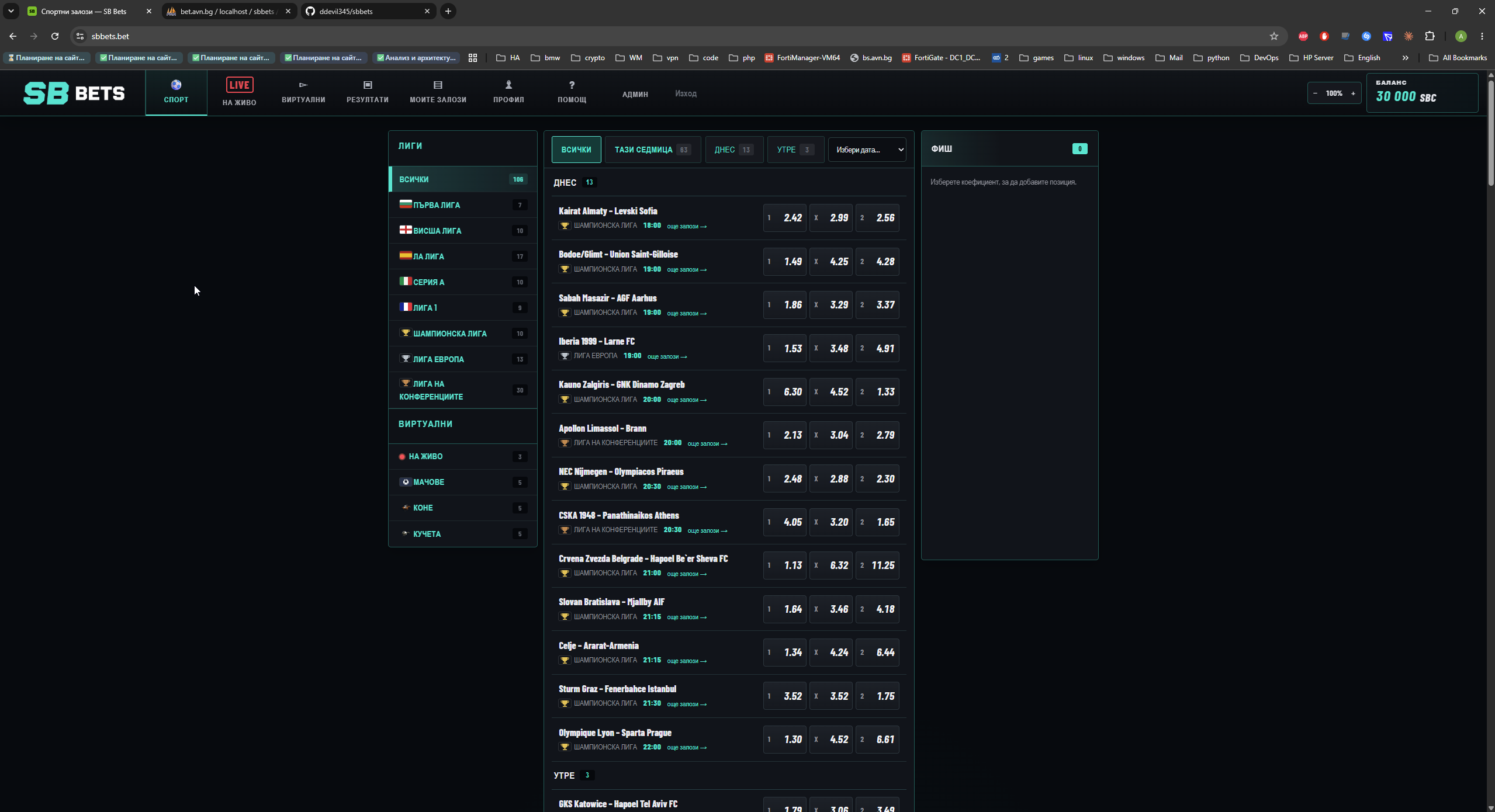This screenshot has height=812, width=1495.
Task: Pick odds 2.42 for Kairat Almaty win
Action: pyautogui.click(x=784, y=218)
